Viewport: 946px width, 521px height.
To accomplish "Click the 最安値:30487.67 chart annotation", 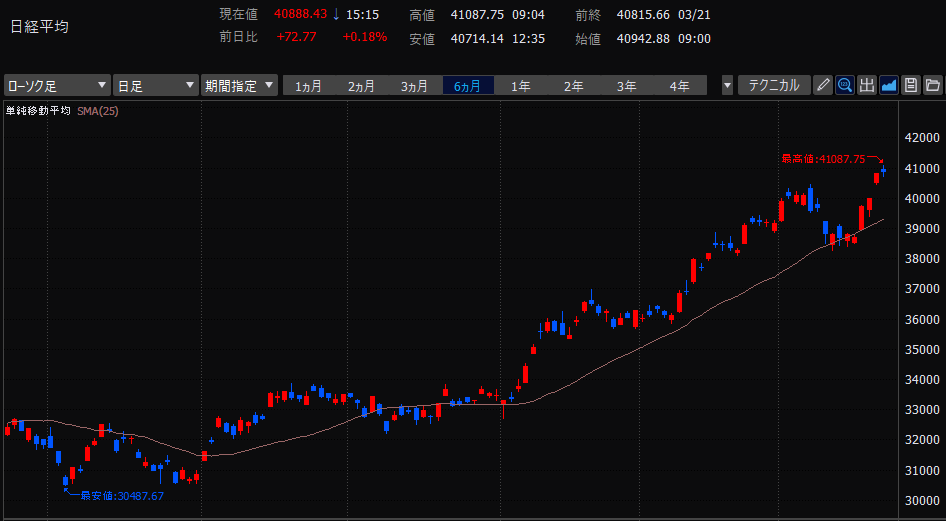I will [122, 496].
